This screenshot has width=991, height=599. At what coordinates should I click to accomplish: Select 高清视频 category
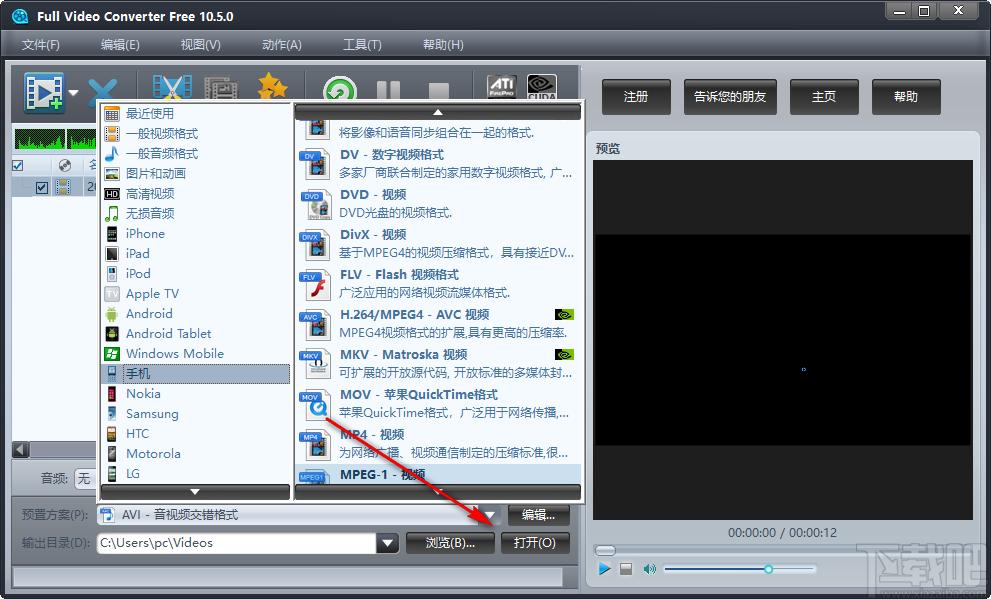pyautogui.click(x=195, y=193)
